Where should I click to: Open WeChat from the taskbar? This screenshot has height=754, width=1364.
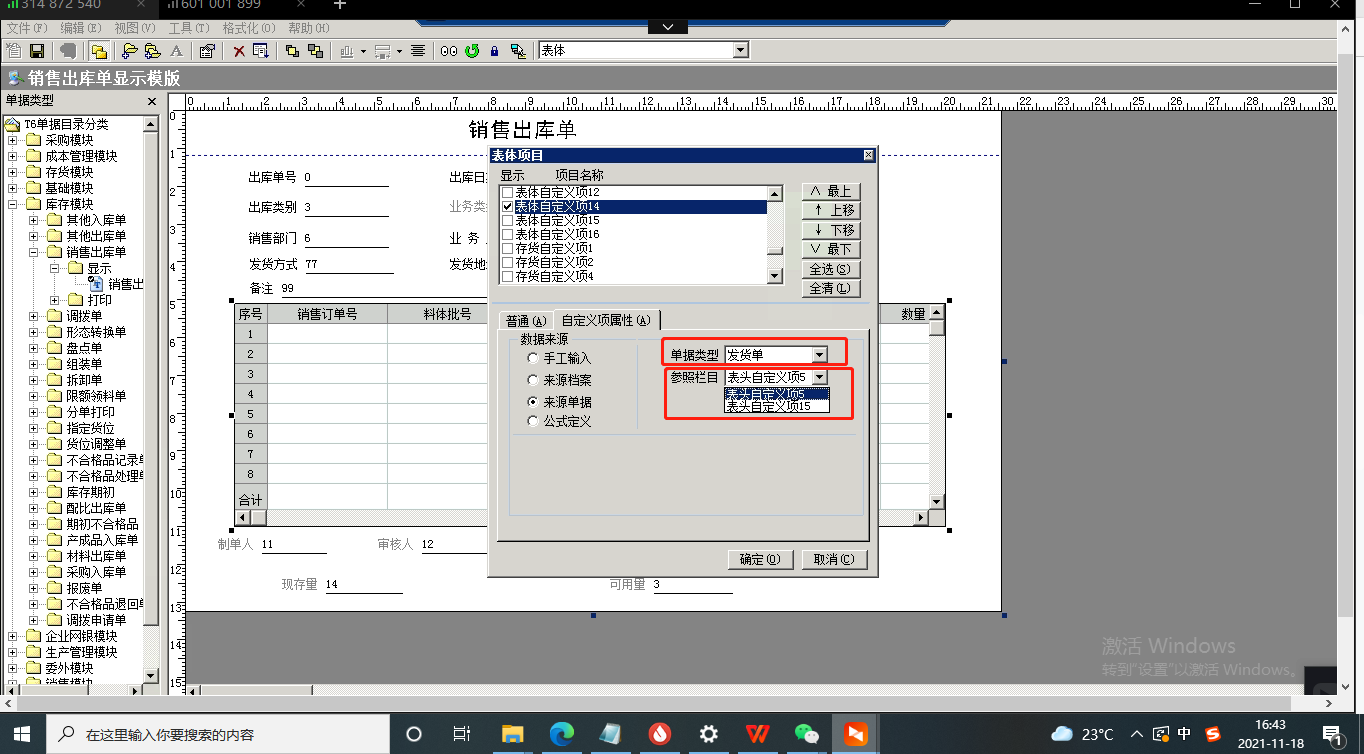(x=806, y=734)
